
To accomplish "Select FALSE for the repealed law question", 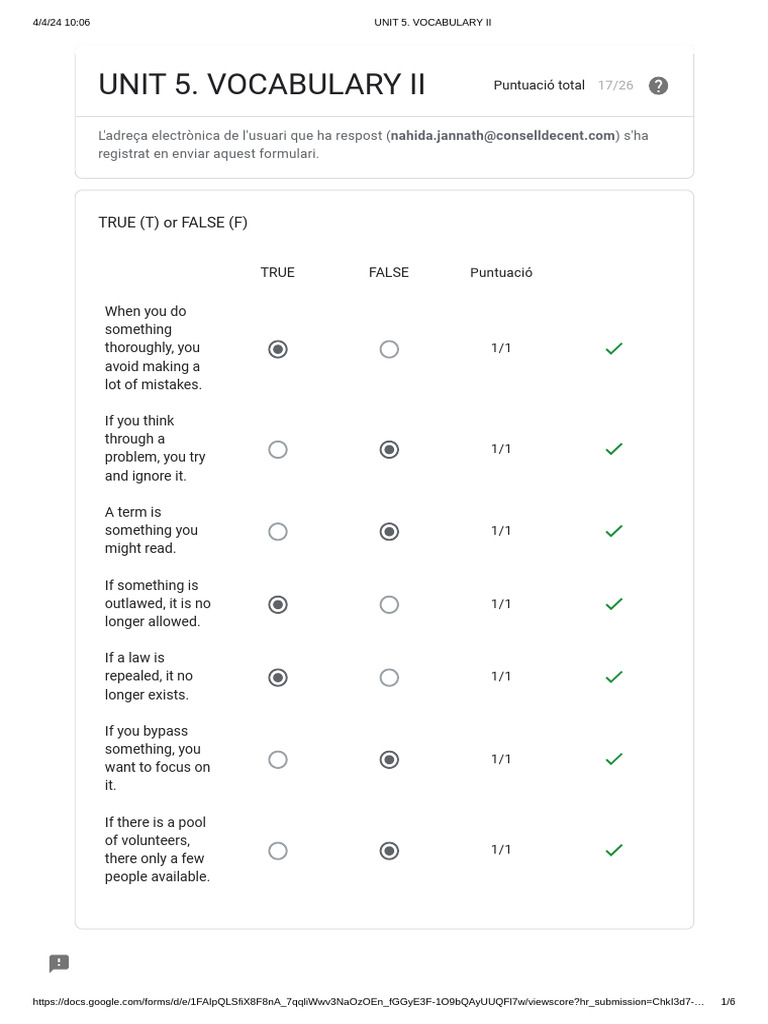I will pos(389,677).
